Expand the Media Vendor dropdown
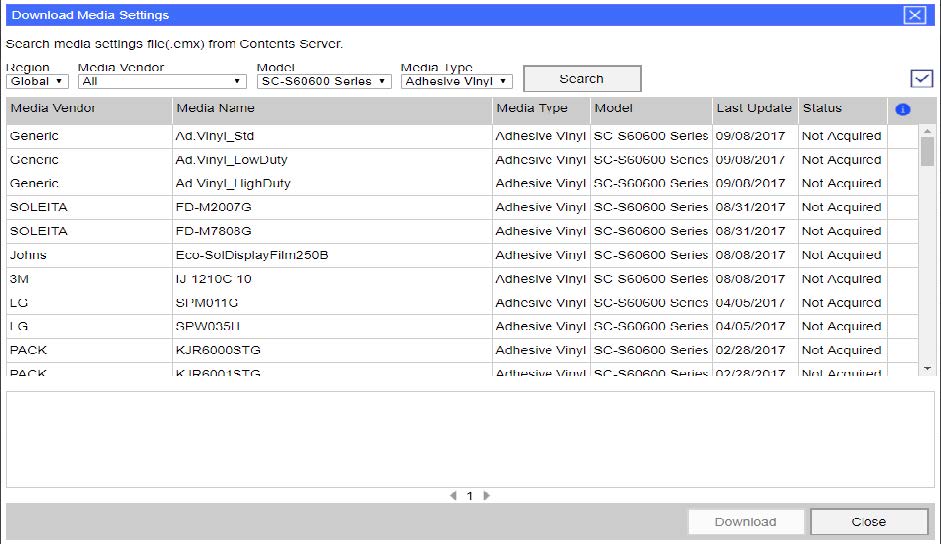The height and width of the screenshot is (544, 941). click(162, 82)
